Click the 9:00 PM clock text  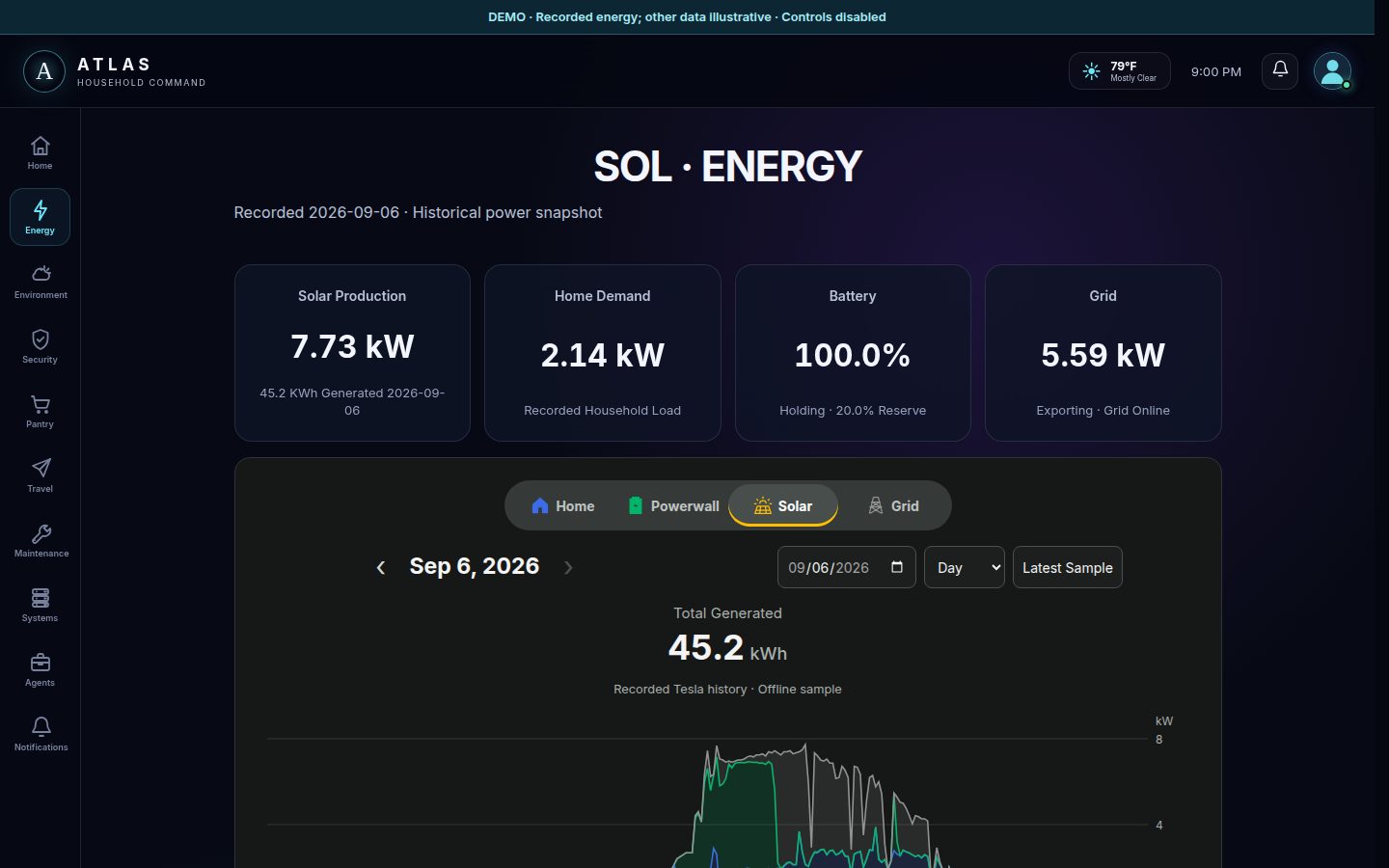point(1216,71)
